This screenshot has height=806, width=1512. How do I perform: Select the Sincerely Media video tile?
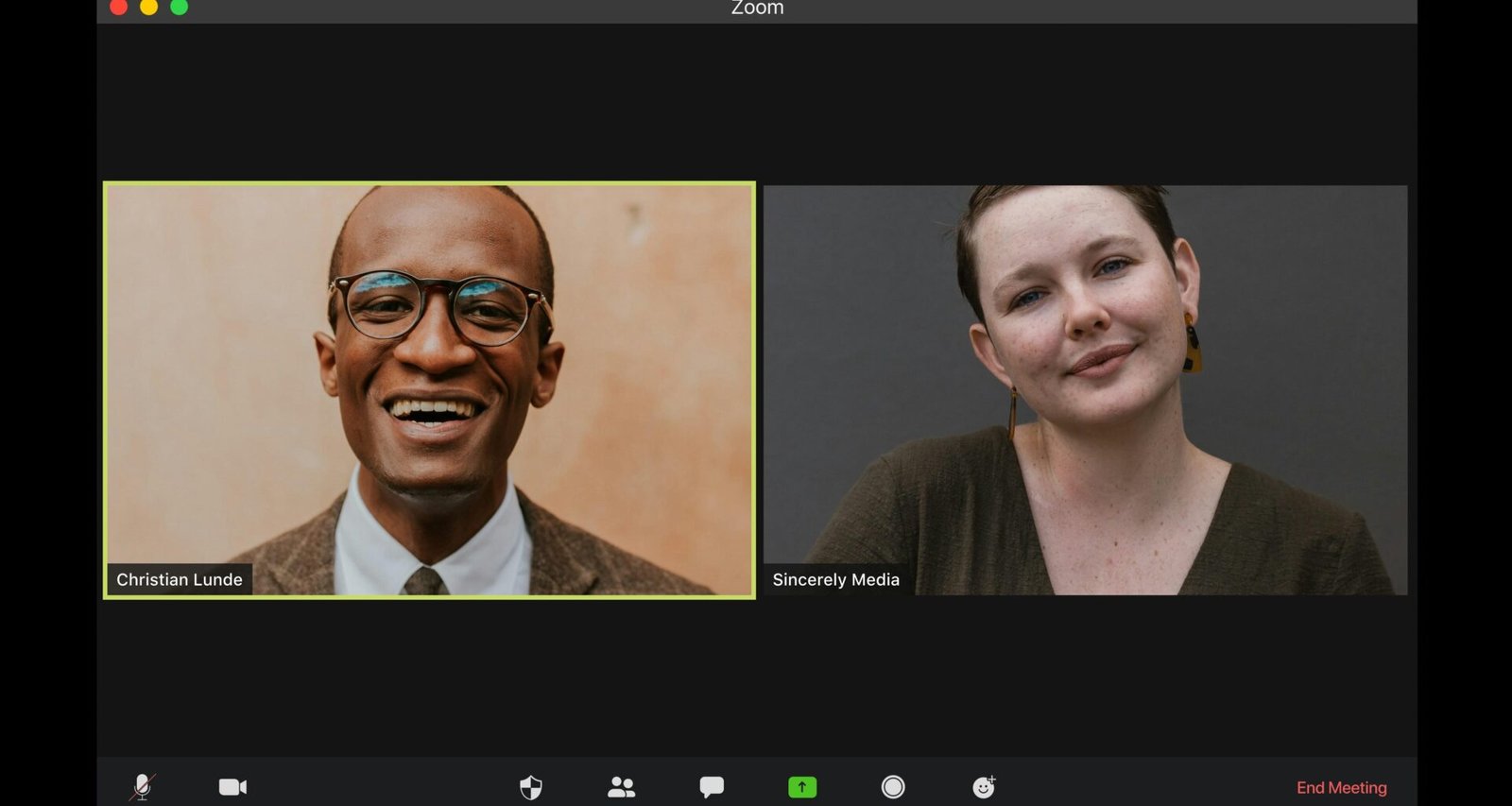1085,389
